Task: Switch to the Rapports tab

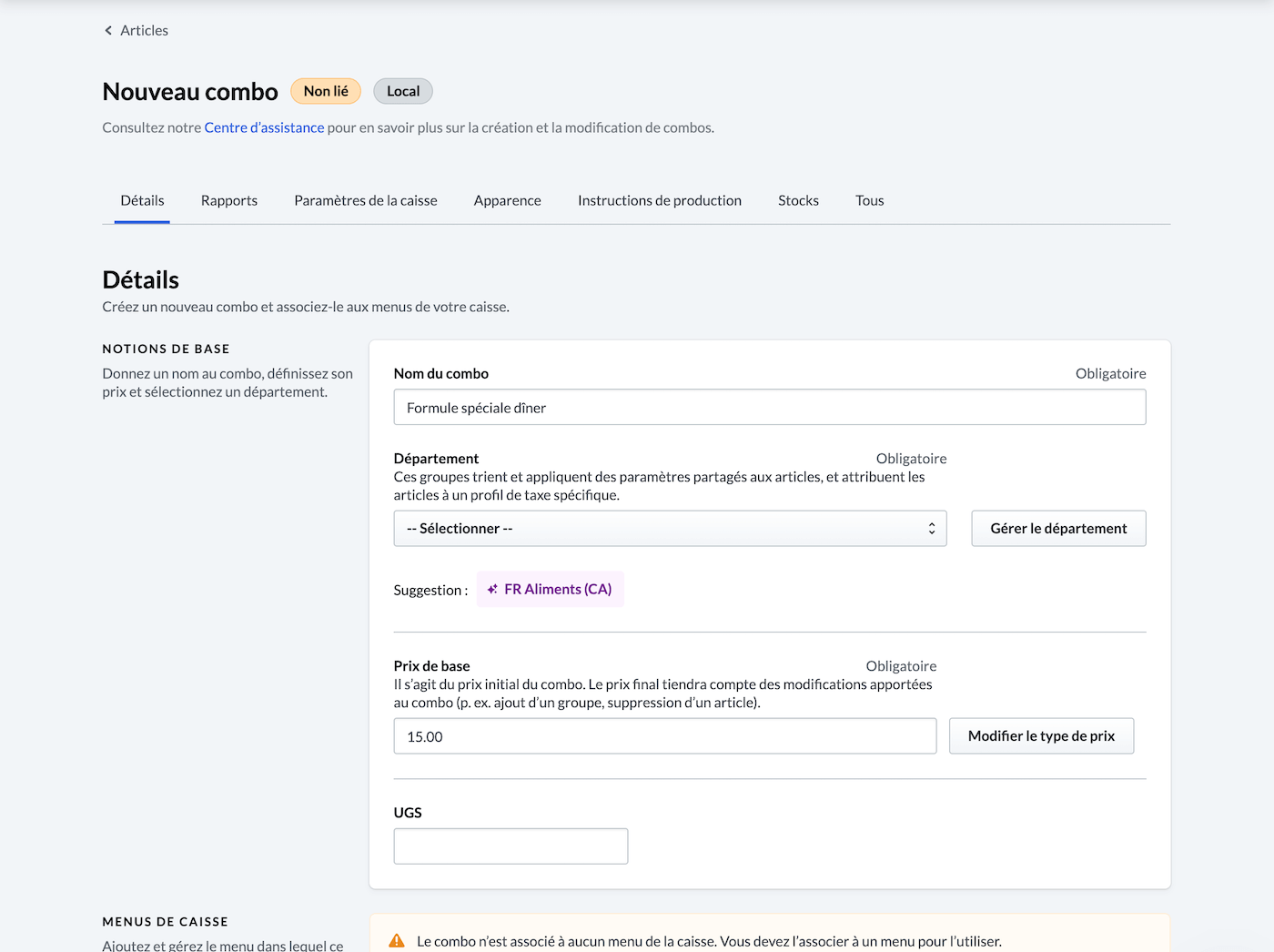Action: 229,200
